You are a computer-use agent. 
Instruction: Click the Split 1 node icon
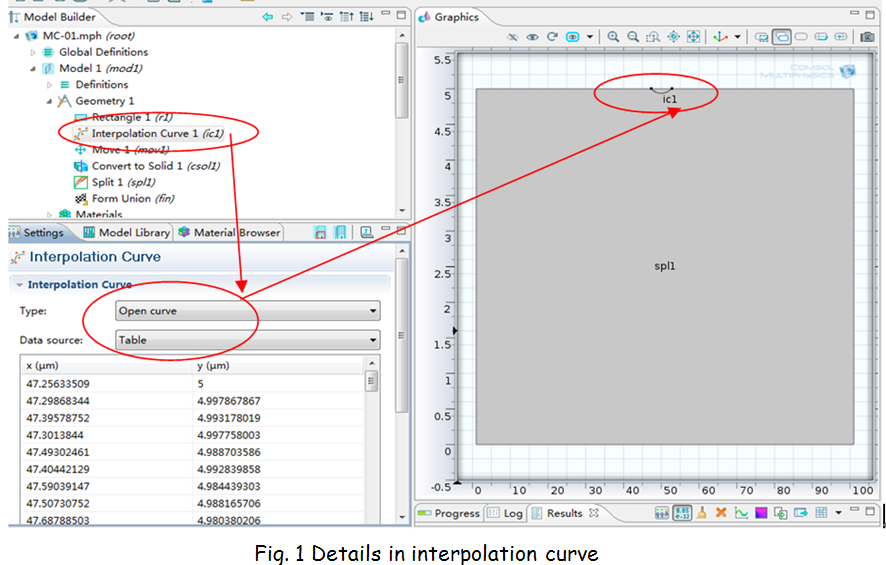coord(81,182)
